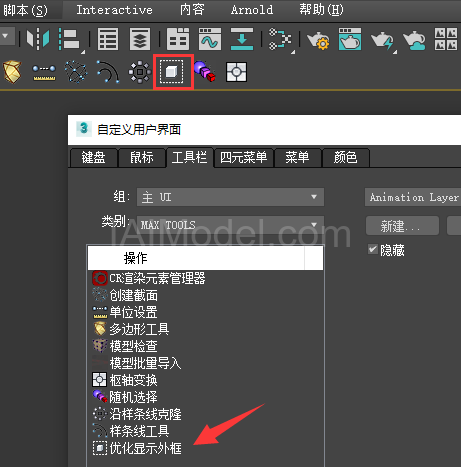The width and height of the screenshot is (461, 467).
Task: Click the Mirror tool icon
Action: click(x=38, y=39)
